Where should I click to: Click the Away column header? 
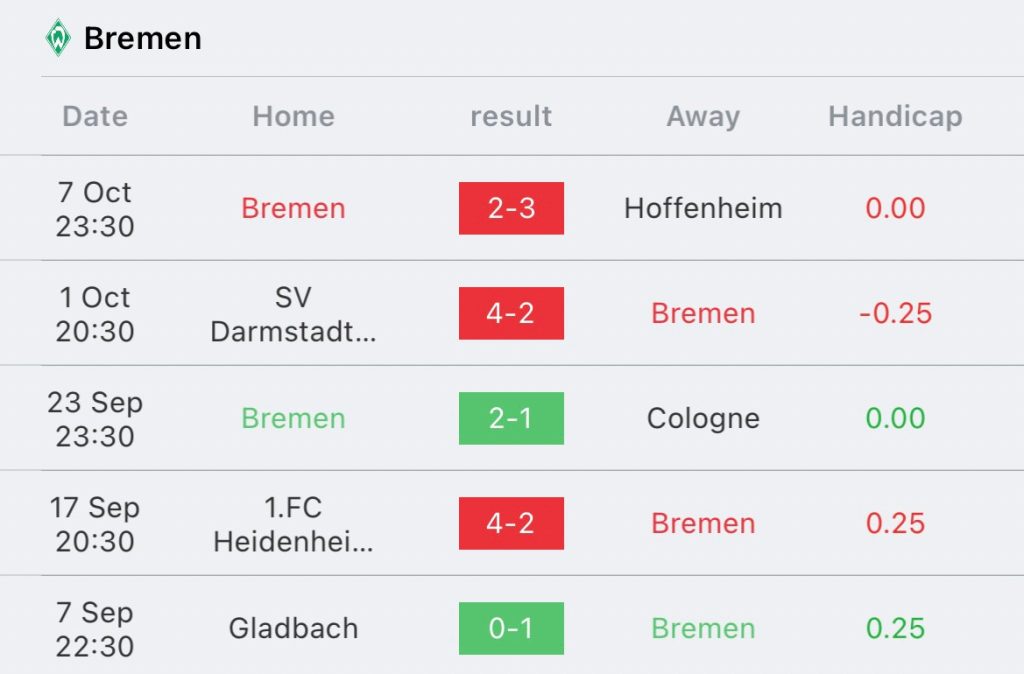pos(703,117)
